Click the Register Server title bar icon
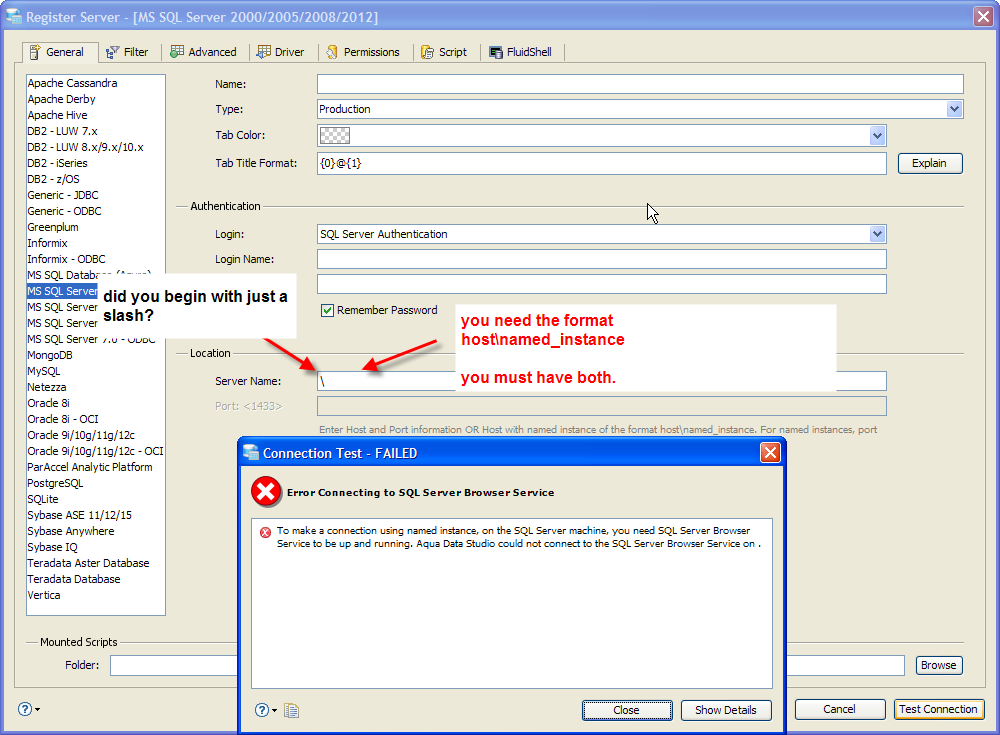 tap(13, 16)
